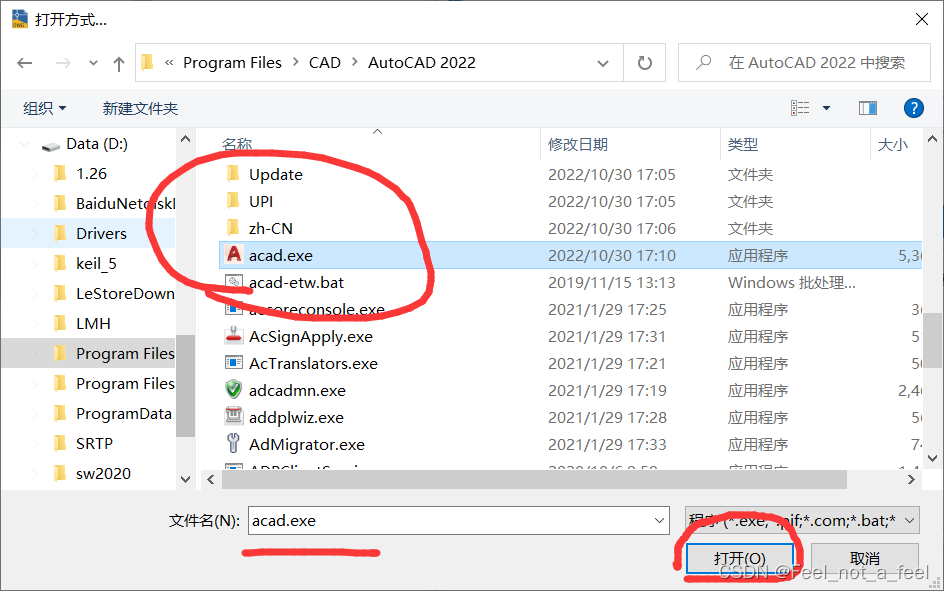Select the Update folder icon
This screenshot has width=944, height=591.
[233, 174]
